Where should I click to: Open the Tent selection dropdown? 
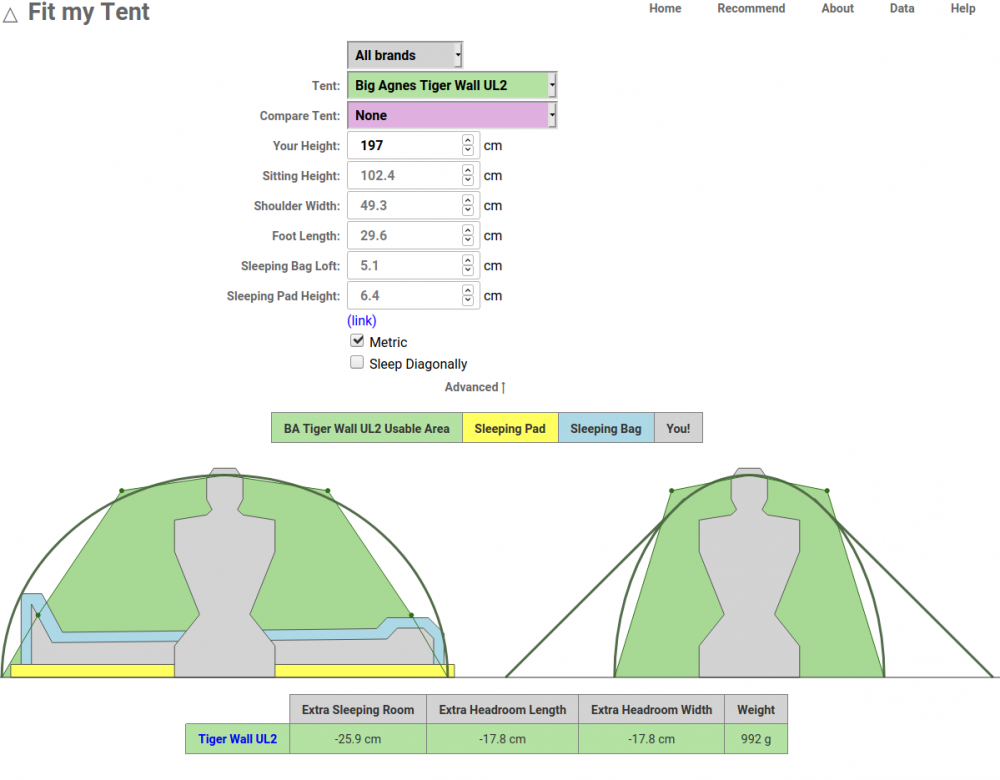[x=452, y=85]
